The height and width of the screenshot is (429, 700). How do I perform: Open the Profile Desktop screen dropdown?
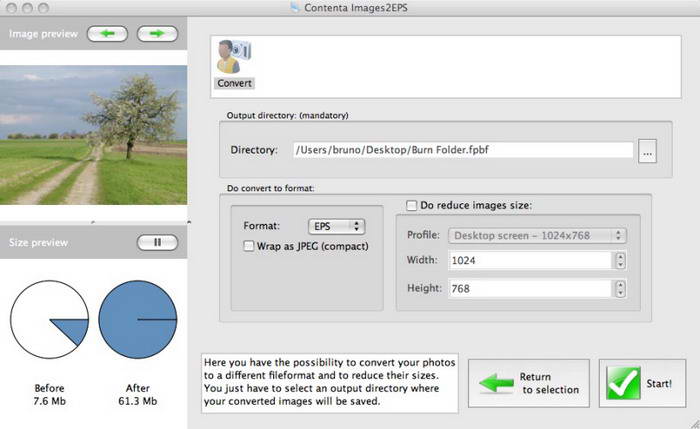(x=538, y=235)
